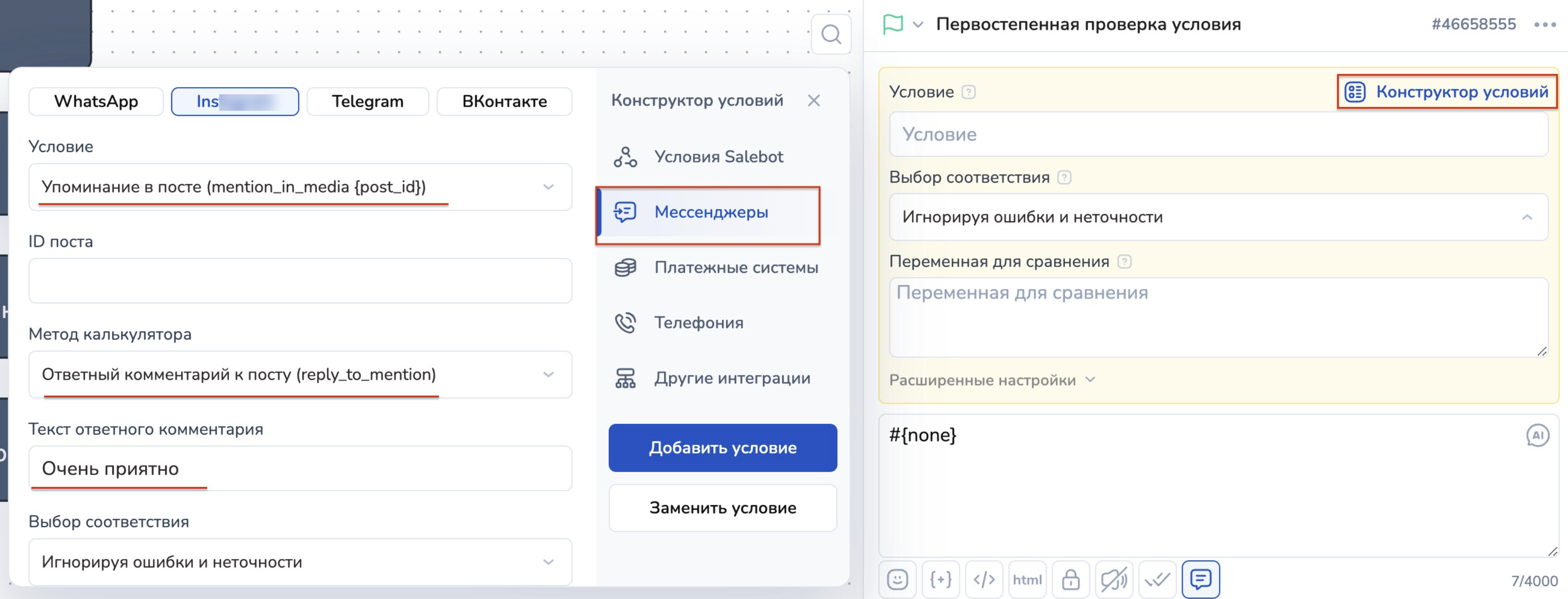Close the condition constructor panel
Viewport: 1568px width, 599px height.
point(814,101)
